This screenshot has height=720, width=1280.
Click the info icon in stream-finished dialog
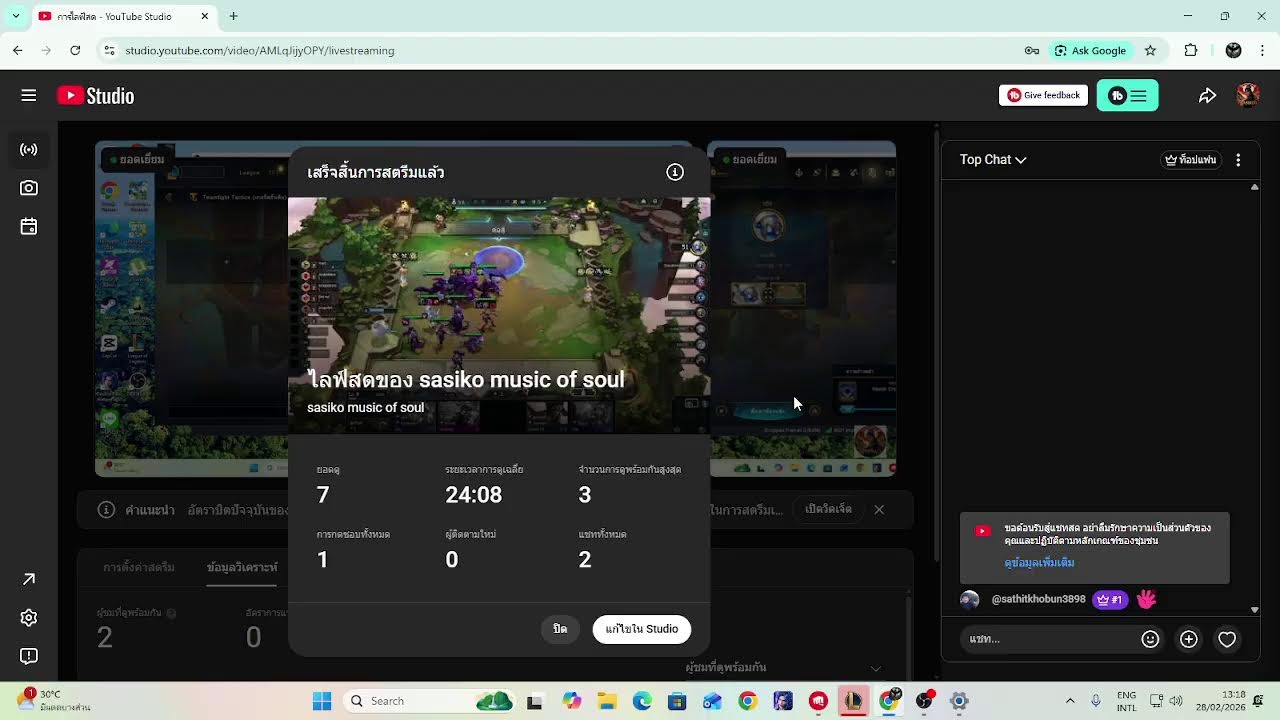[x=675, y=172]
